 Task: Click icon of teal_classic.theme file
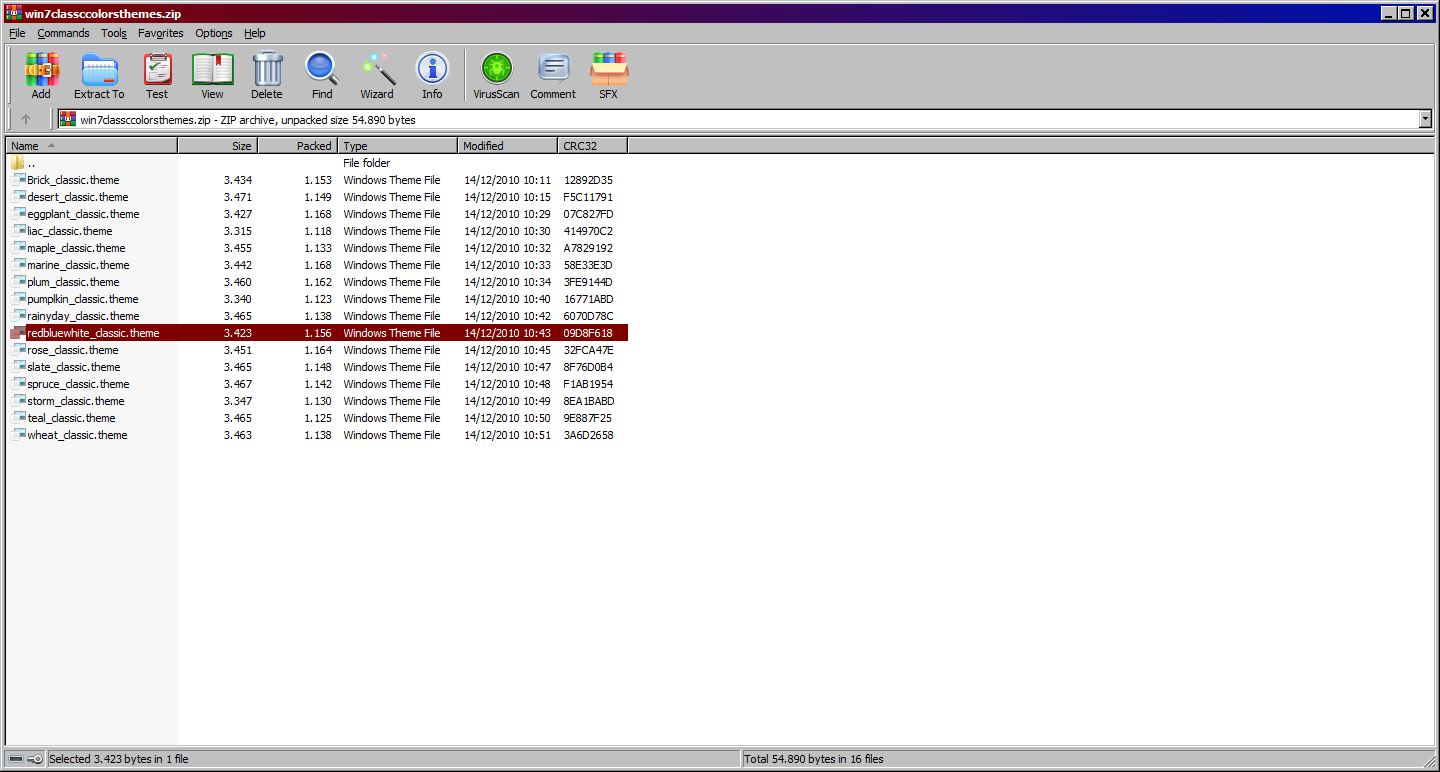pyautogui.click(x=18, y=418)
